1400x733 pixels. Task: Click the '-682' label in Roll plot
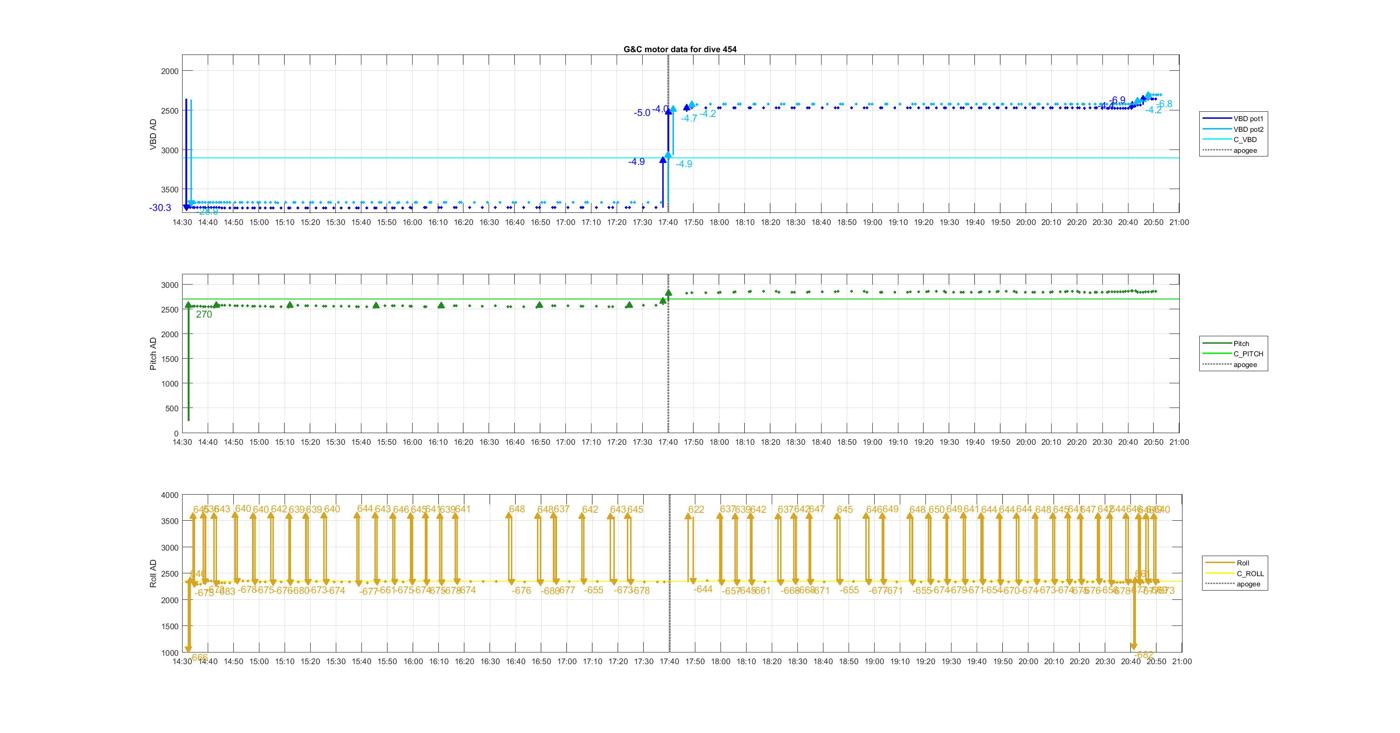click(x=1144, y=656)
